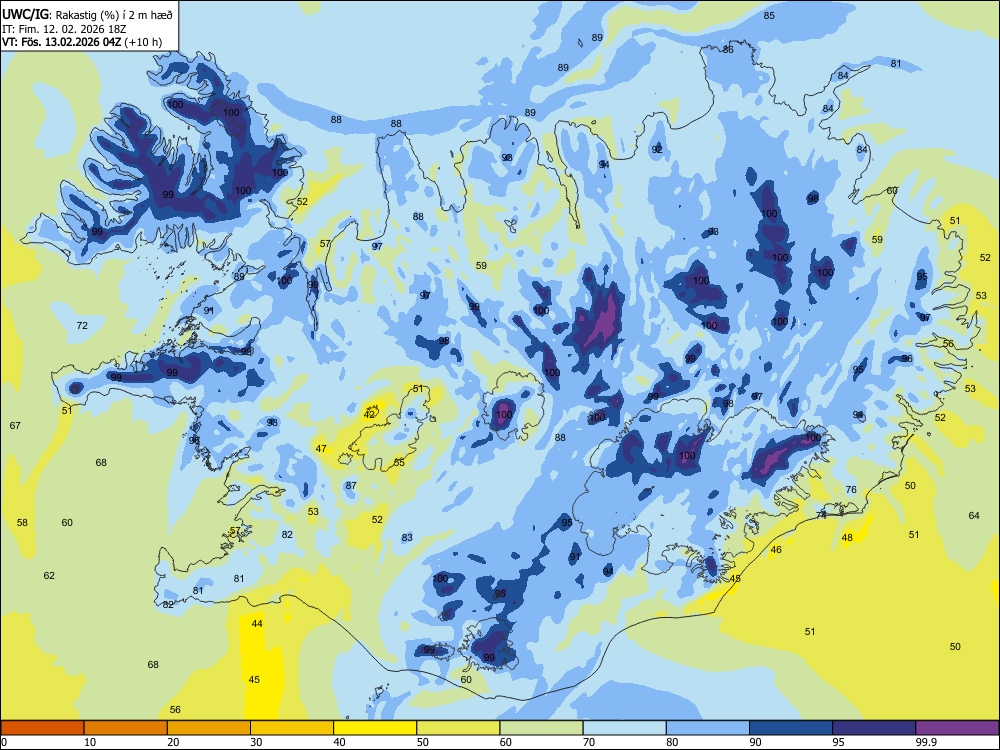Viewport: 1000px width, 750px height.
Task: Click the 95–99.9 navy legend swatch
Action: (874, 728)
